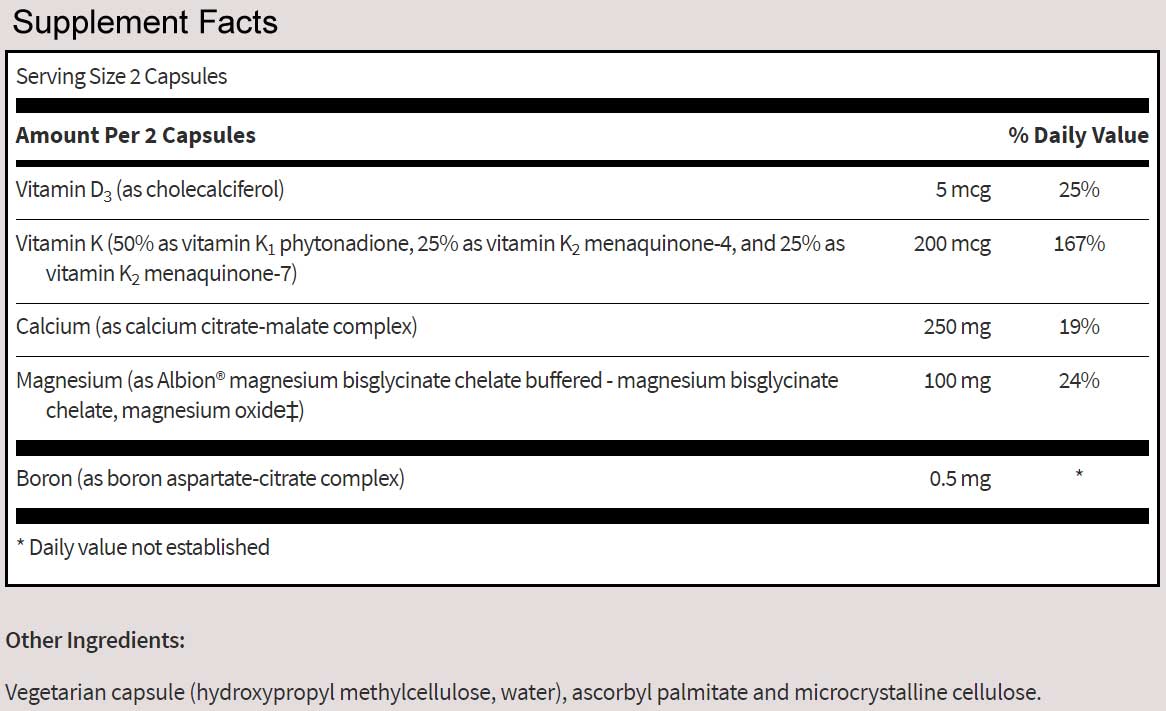Image resolution: width=1166 pixels, height=711 pixels.
Task: Click the % Daily Value column header
Action: pyautogui.click(x=1078, y=135)
